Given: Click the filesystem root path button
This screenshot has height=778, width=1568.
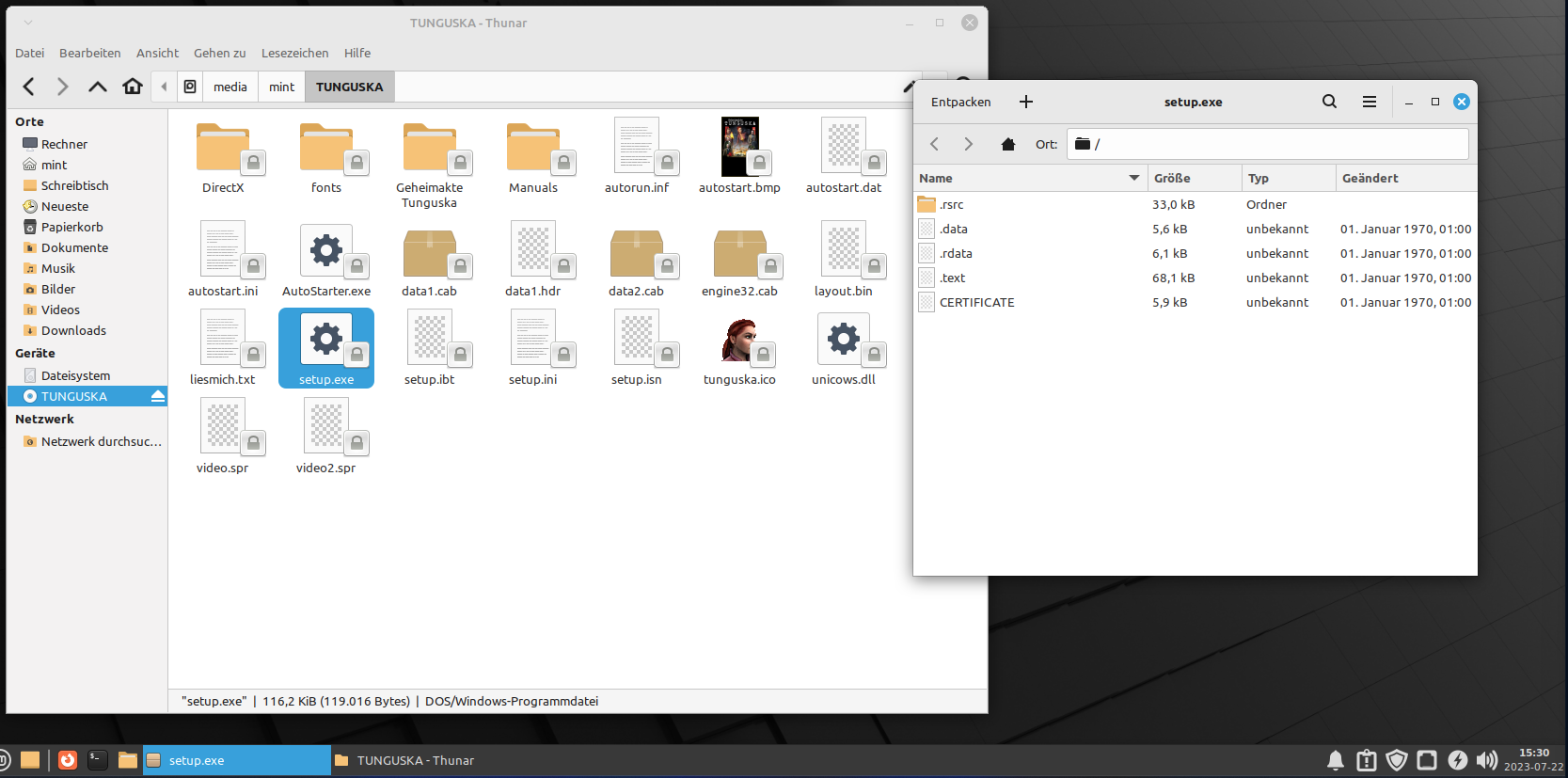Looking at the screenshot, I should (x=190, y=87).
